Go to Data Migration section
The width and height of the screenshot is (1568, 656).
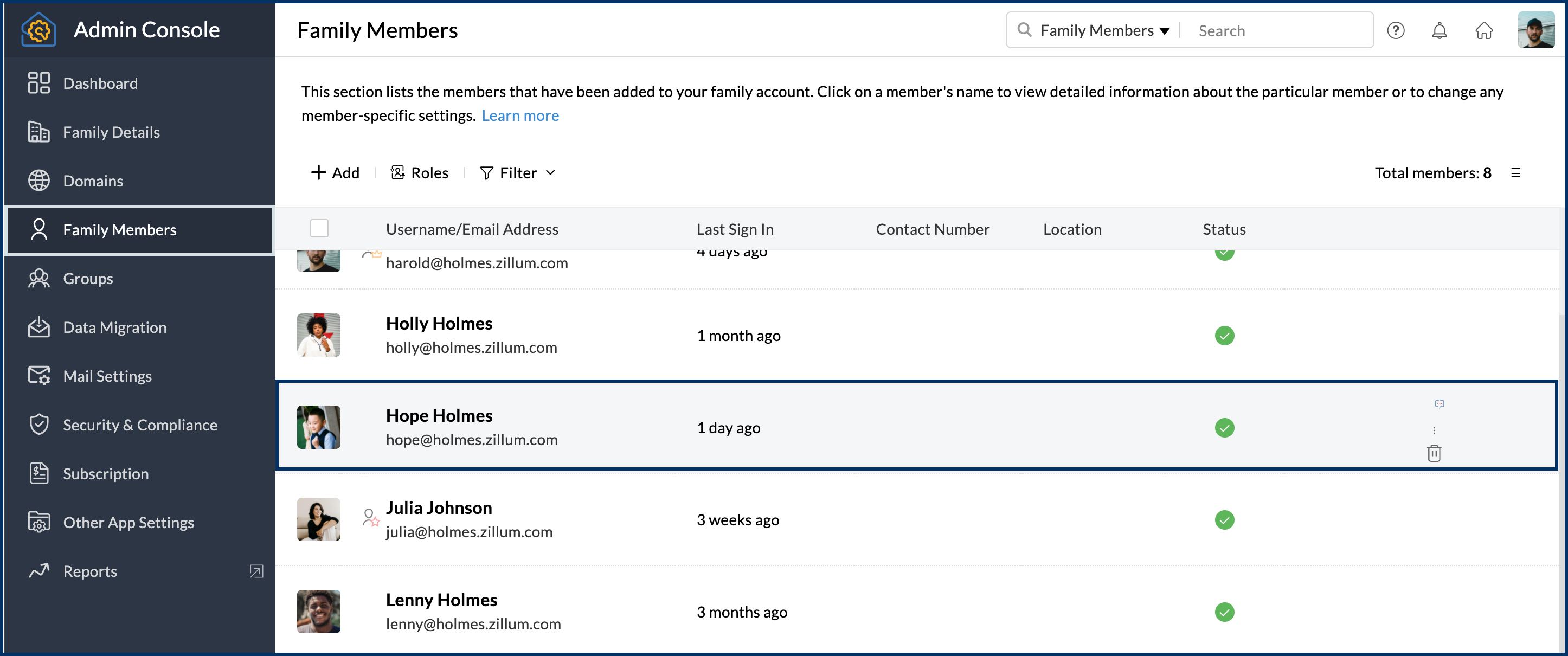(x=114, y=327)
